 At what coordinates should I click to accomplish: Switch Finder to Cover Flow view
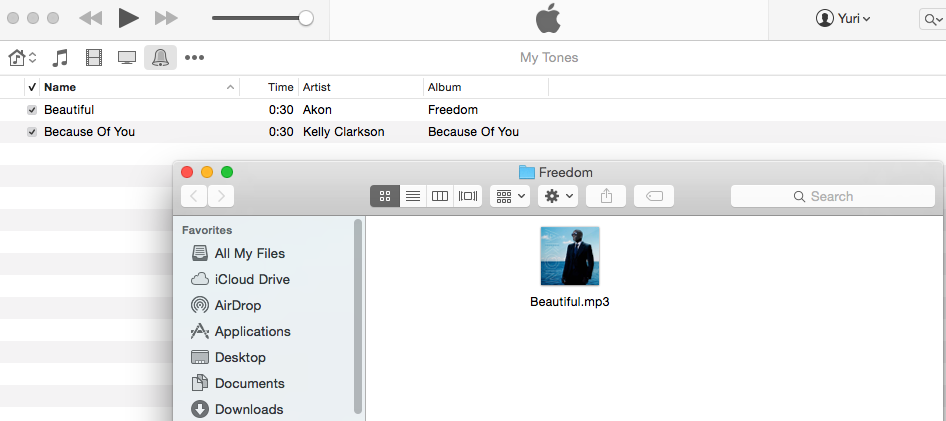[x=468, y=196]
